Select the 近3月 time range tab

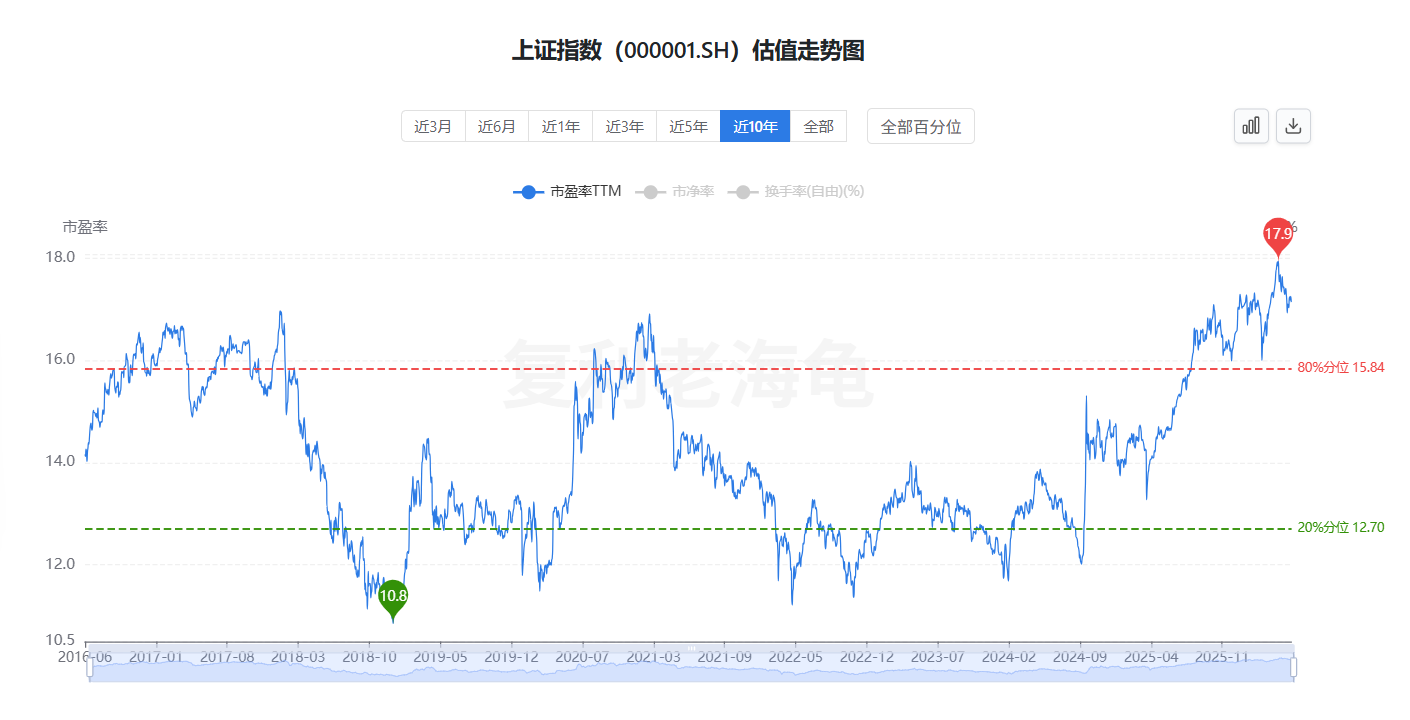(433, 126)
